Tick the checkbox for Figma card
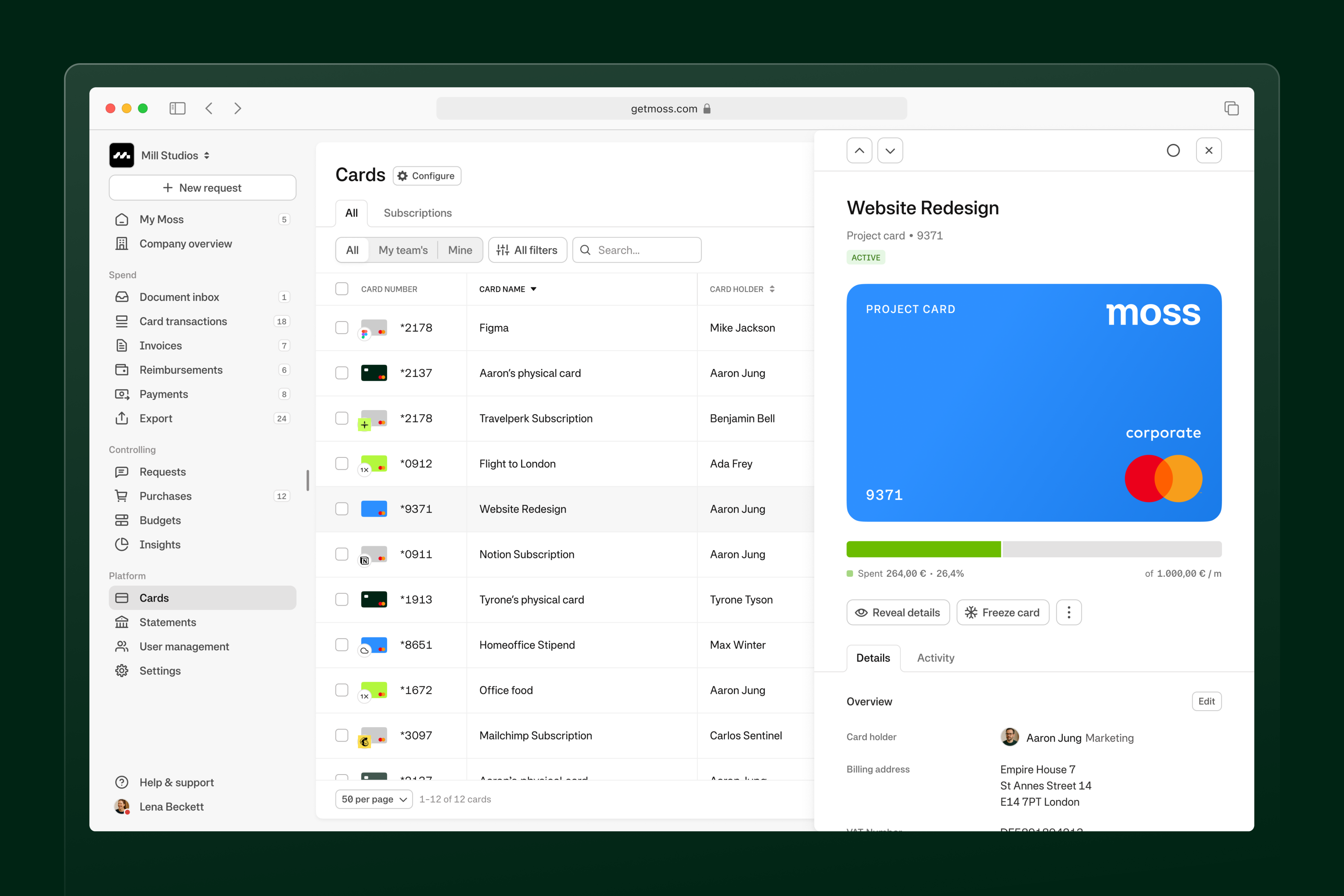The image size is (1344, 896). (342, 327)
